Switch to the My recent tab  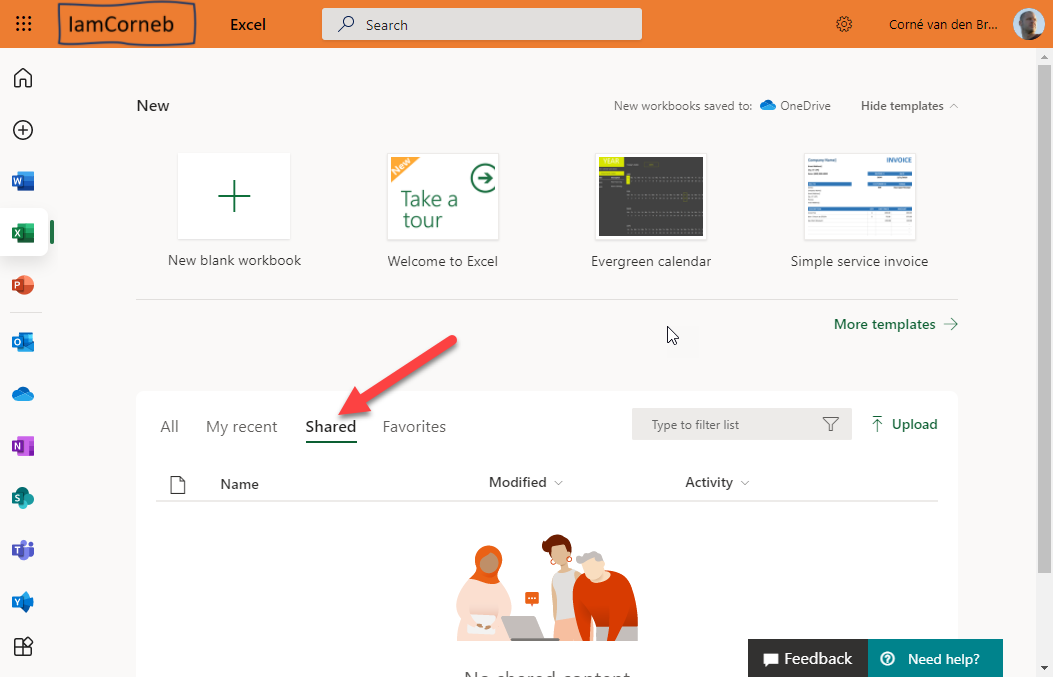tap(241, 426)
